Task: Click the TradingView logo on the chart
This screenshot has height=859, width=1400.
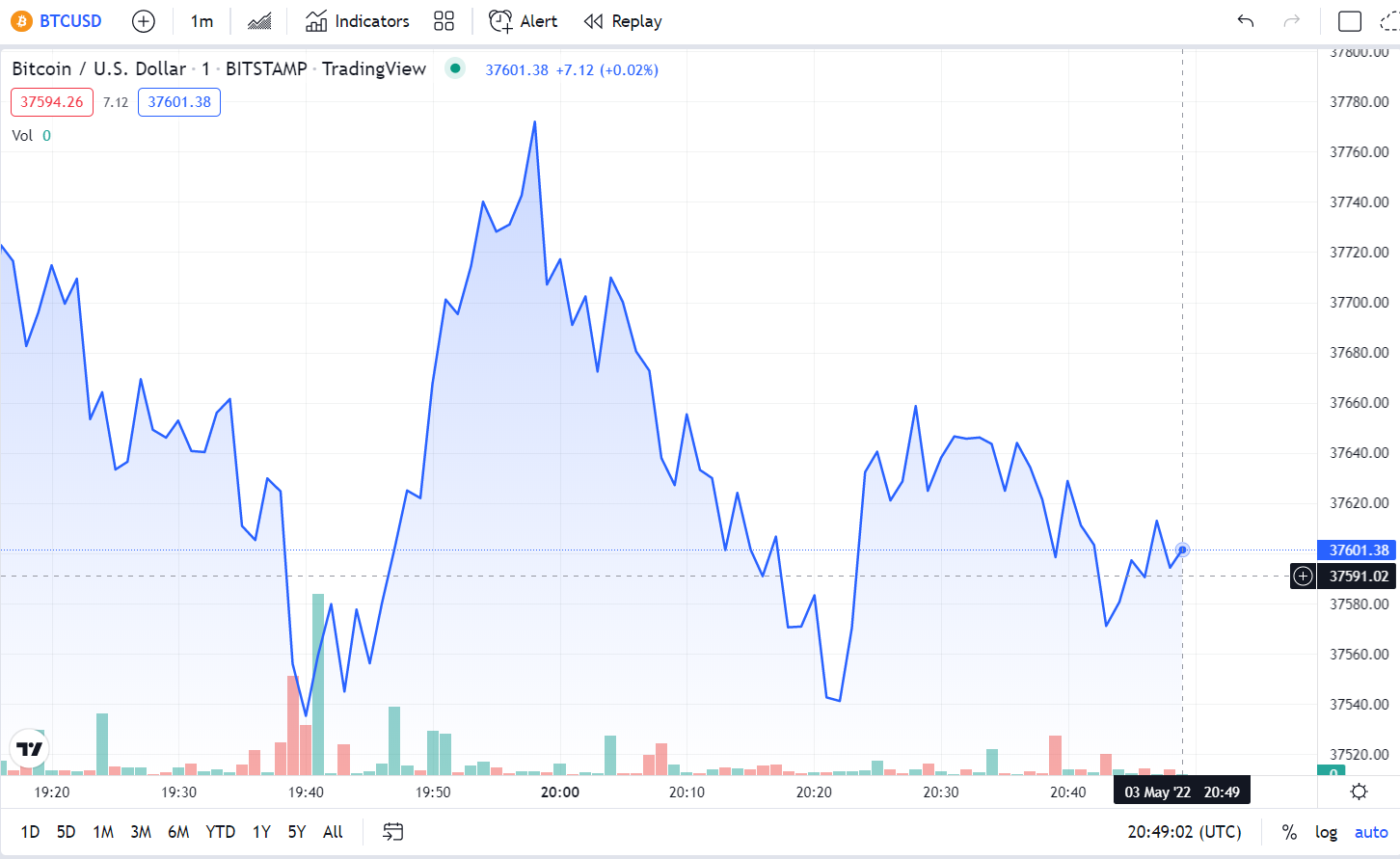Action: pyautogui.click(x=30, y=749)
